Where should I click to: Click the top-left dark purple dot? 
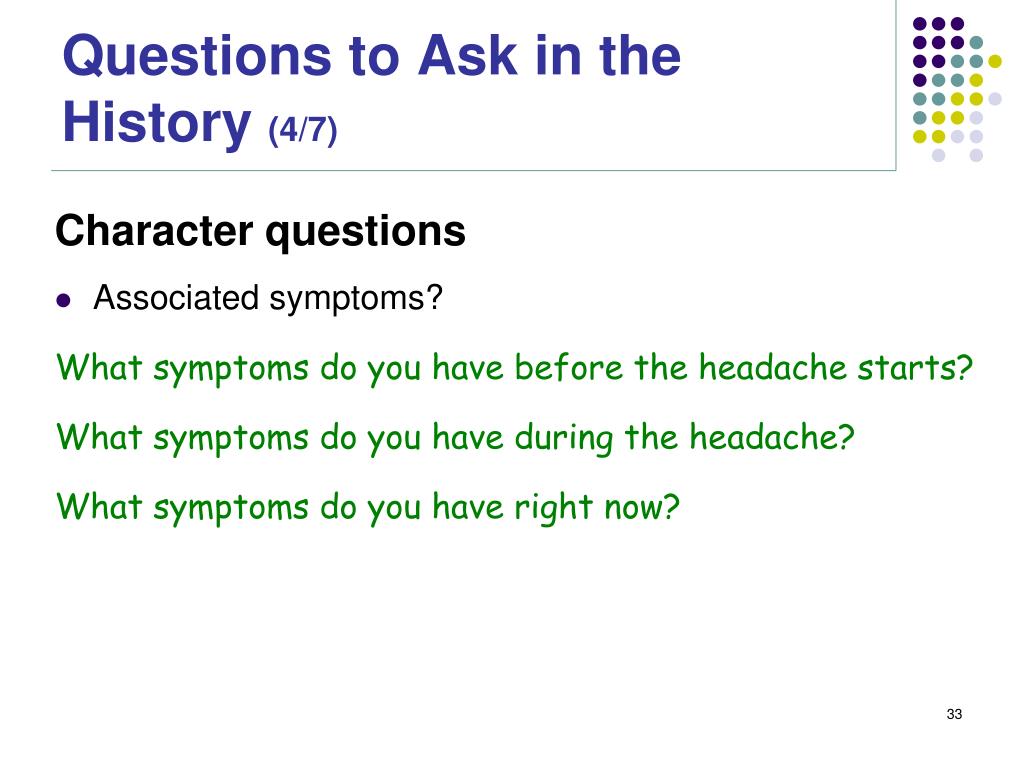coord(920,24)
